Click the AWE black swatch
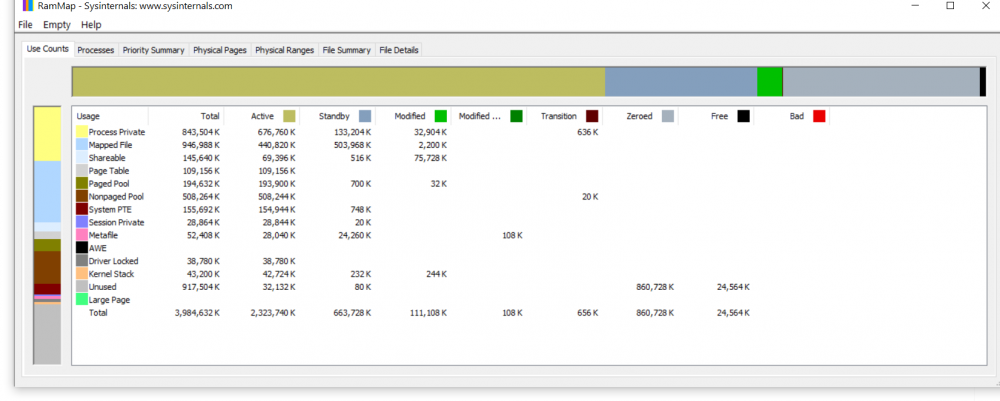 pos(82,248)
